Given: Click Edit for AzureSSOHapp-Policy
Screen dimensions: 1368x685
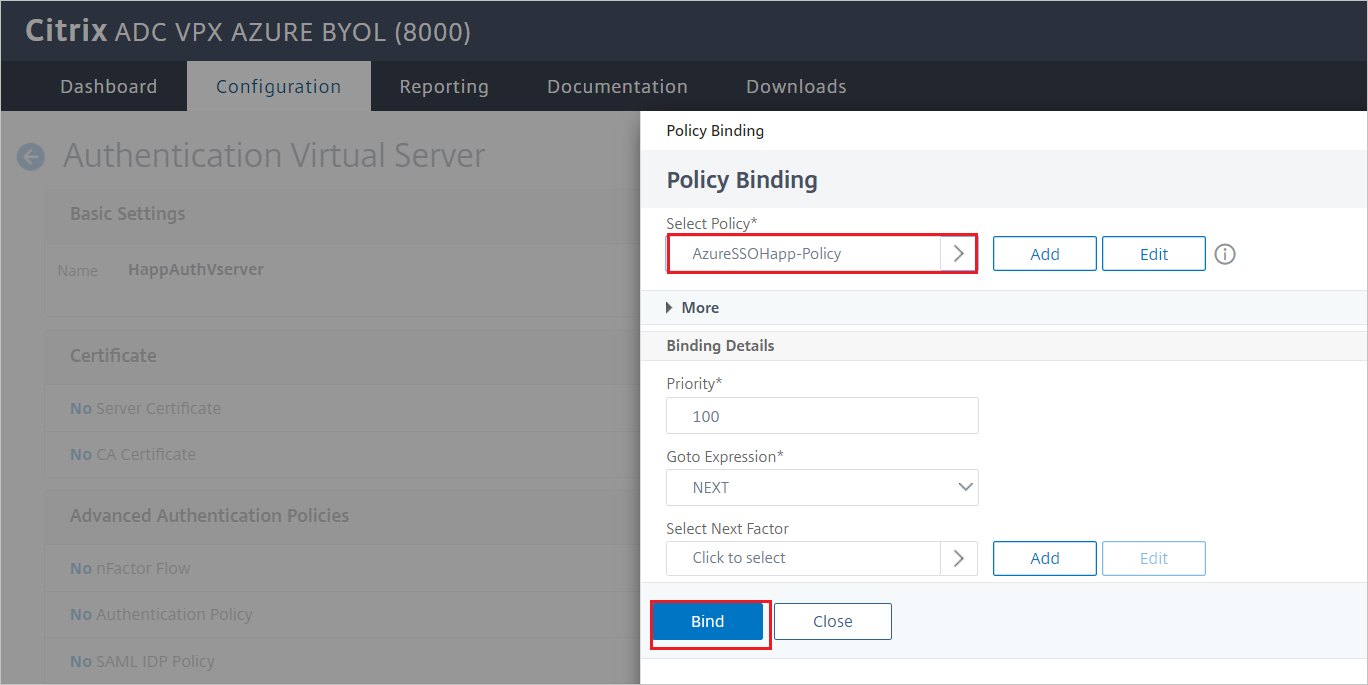Looking at the screenshot, I should (1153, 253).
